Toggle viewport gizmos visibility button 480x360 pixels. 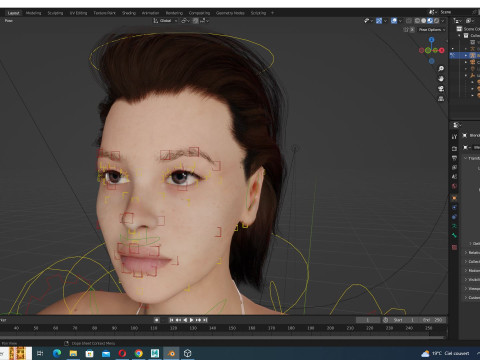(x=379, y=21)
